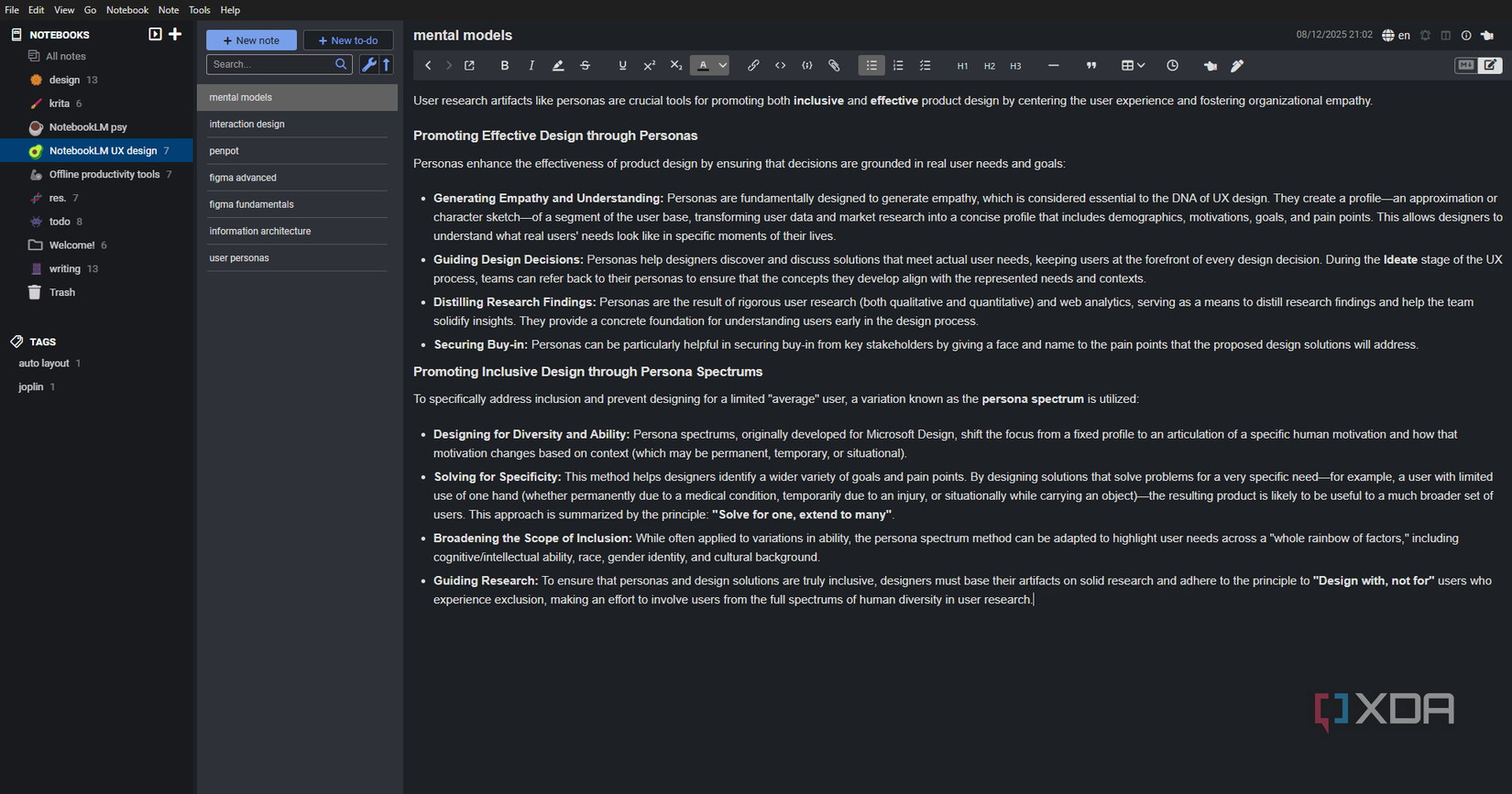The width and height of the screenshot is (1512, 794).
Task: Insert the current time with the clock icon
Action: (x=1172, y=66)
